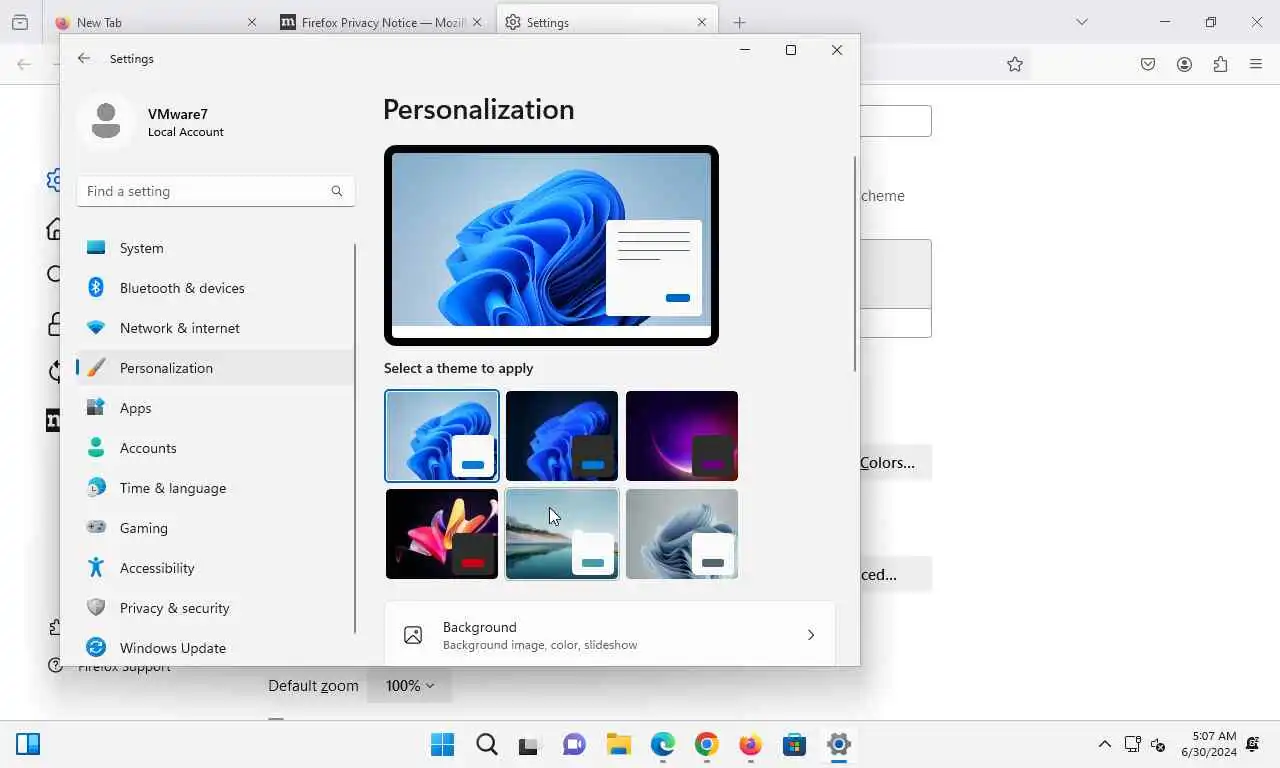
Task: Click the VMware7 account avatar
Action: pyautogui.click(x=106, y=122)
